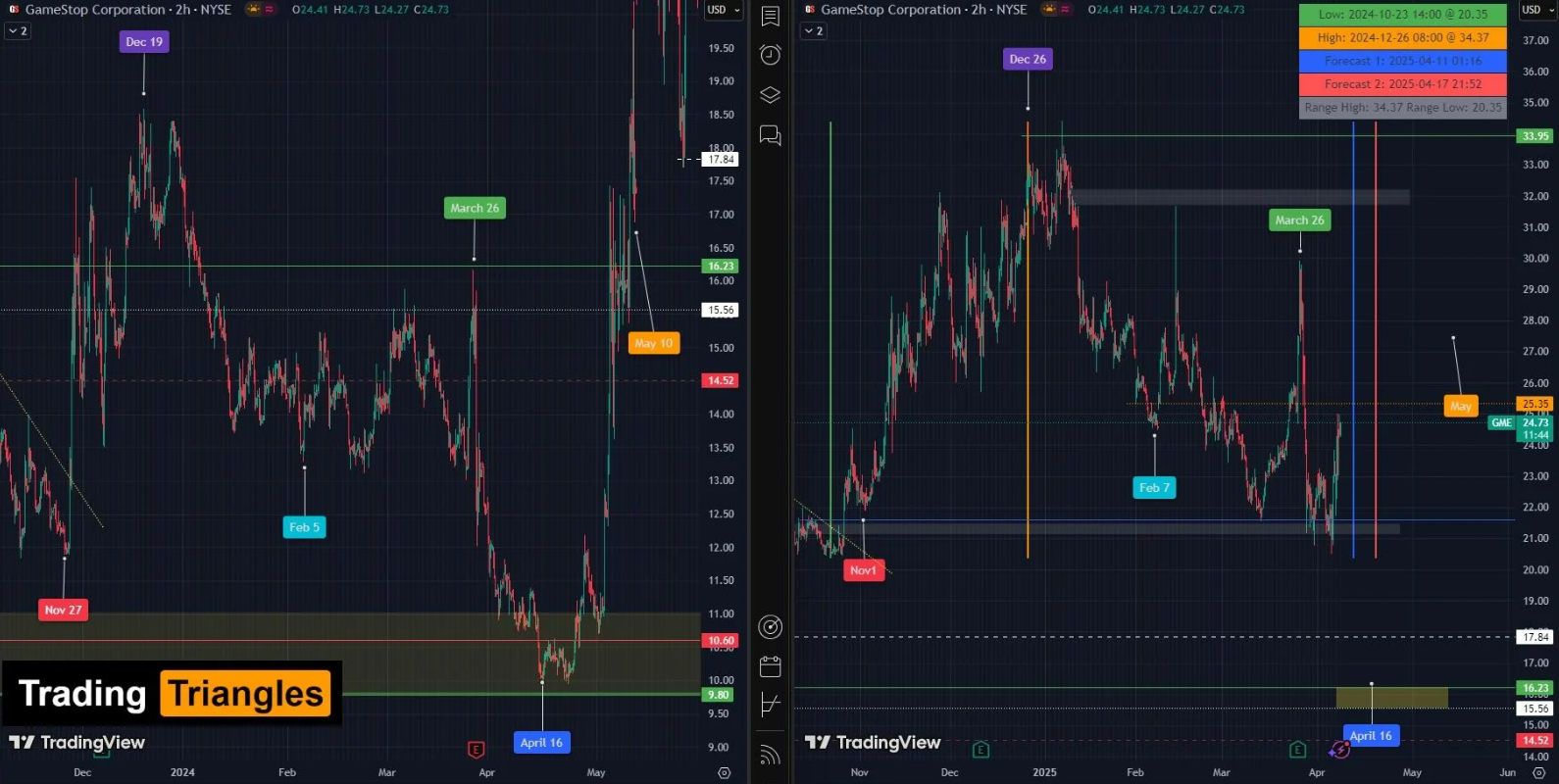The height and width of the screenshot is (784, 1559).
Task: Open the alerts clock icon
Action: point(771,55)
